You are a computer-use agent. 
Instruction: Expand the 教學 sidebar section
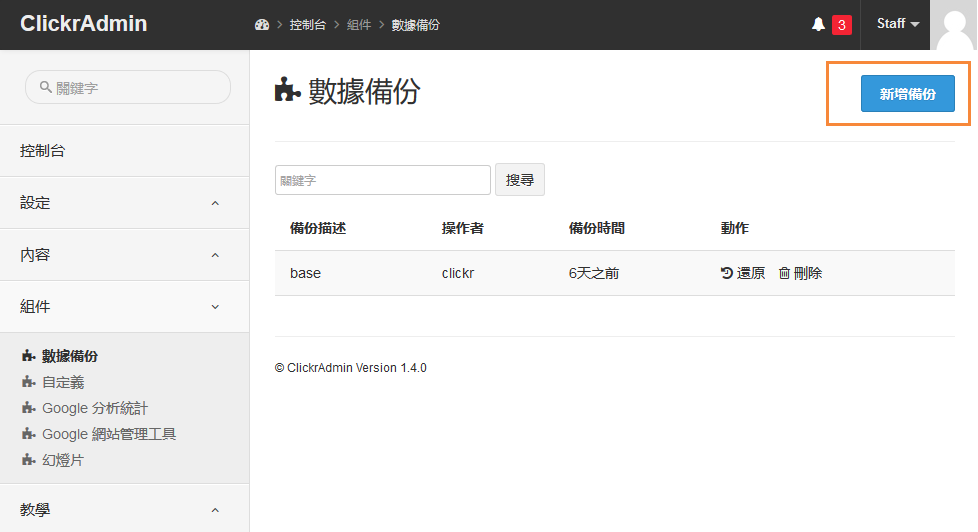pyautogui.click(x=125, y=509)
